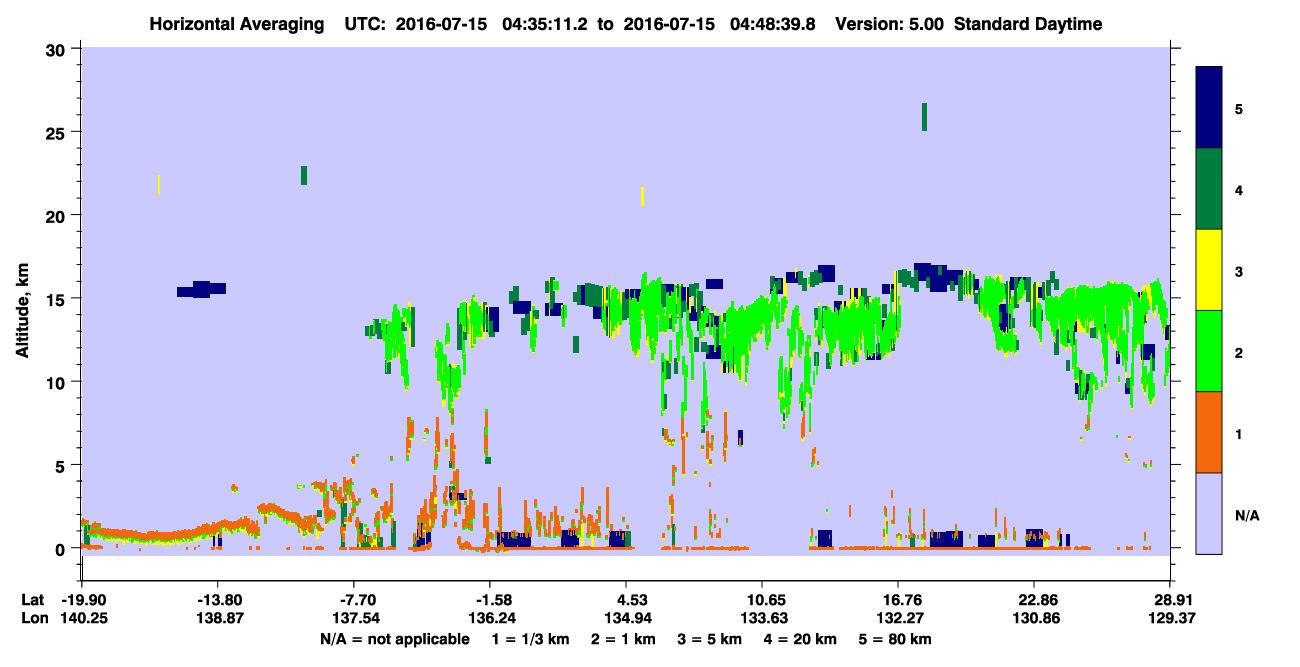
Task: Click the latitude value -13.80
Action: click(217, 600)
